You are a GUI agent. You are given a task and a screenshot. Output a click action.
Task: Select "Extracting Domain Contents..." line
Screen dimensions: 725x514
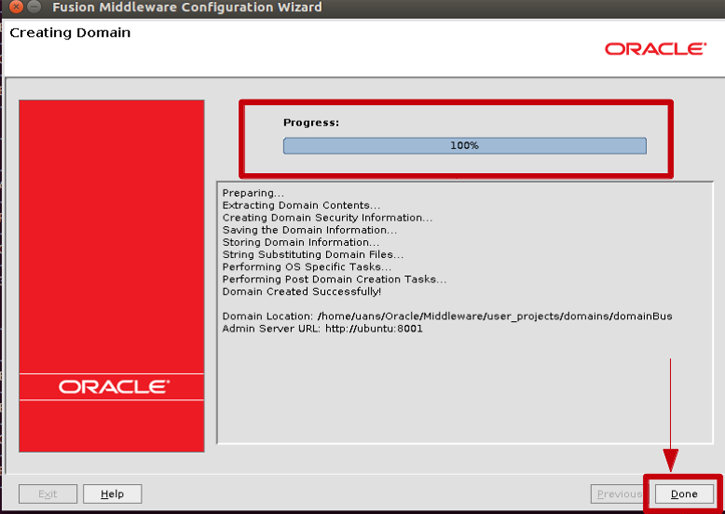coord(301,205)
